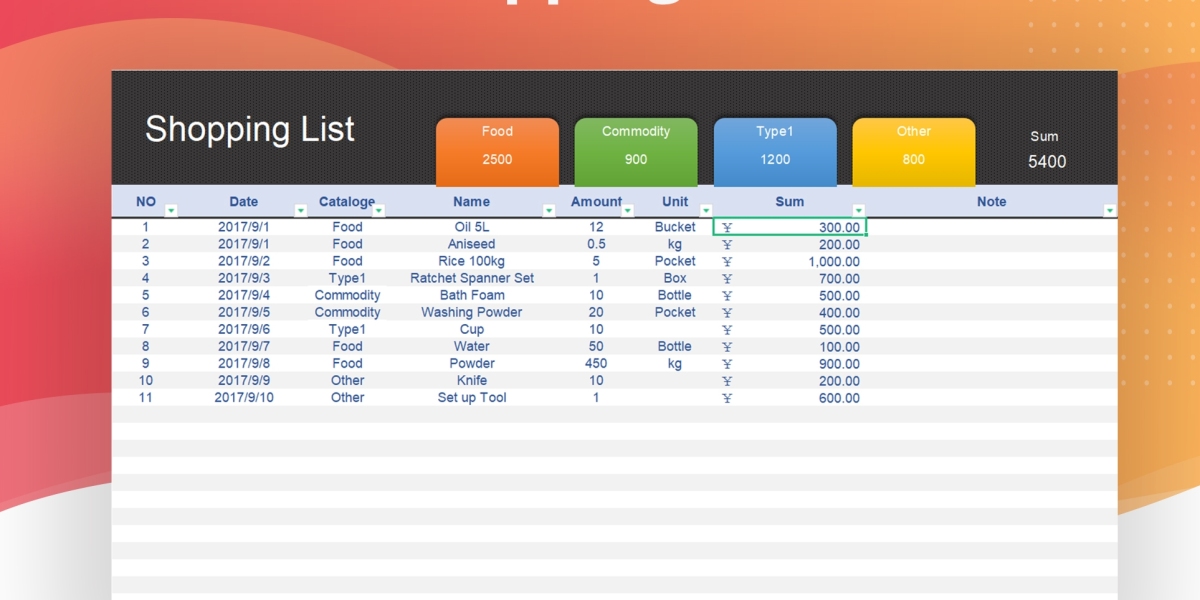The height and width of the screenshot is (600, 1200).
Task: Select the Aniseed name cell
Action: [x=472, y=244]
